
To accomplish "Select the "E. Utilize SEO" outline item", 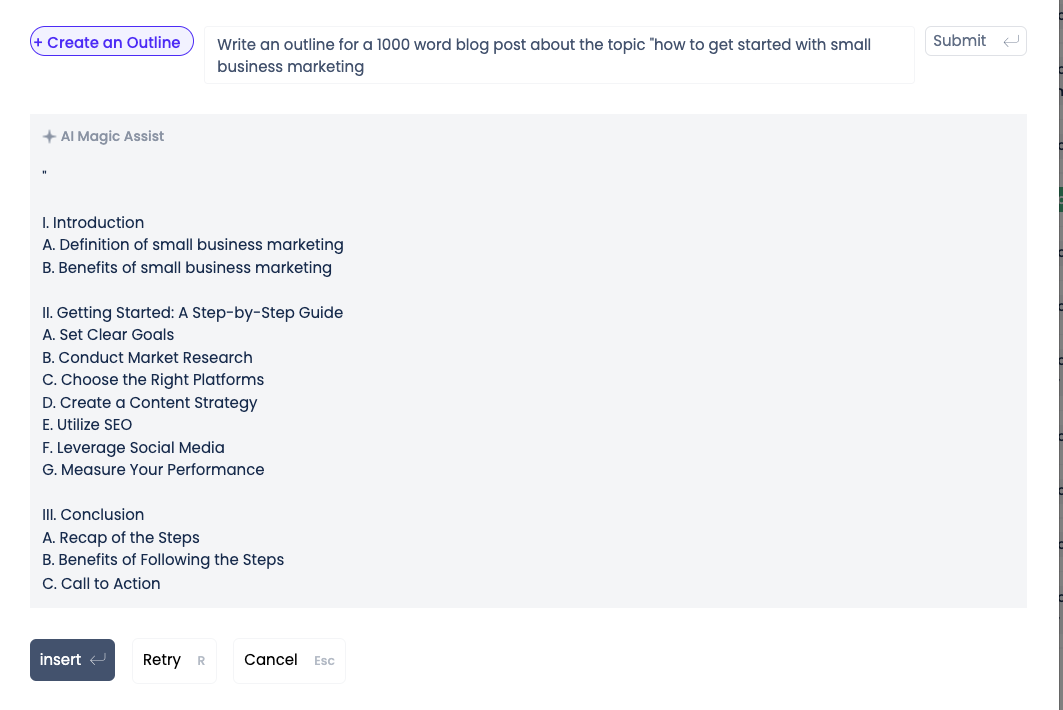I will pos(87,424).
